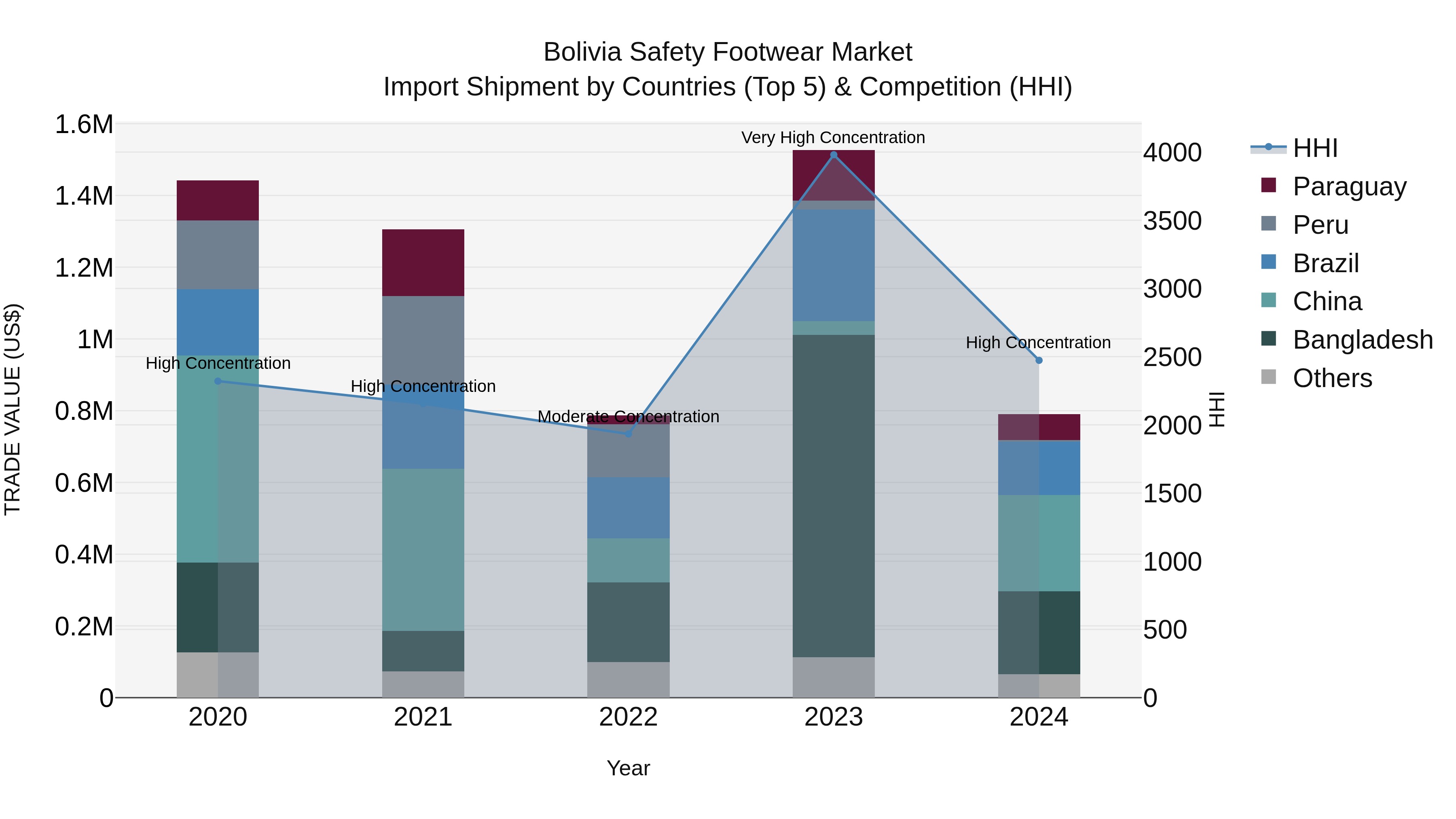Click the 2020 Others bar segment

(218, 675)
